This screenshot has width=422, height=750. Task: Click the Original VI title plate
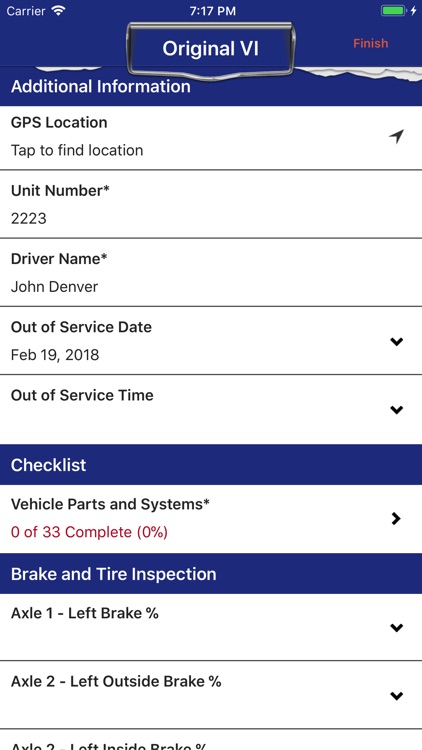pyautogui.click(x=211, y=49)
